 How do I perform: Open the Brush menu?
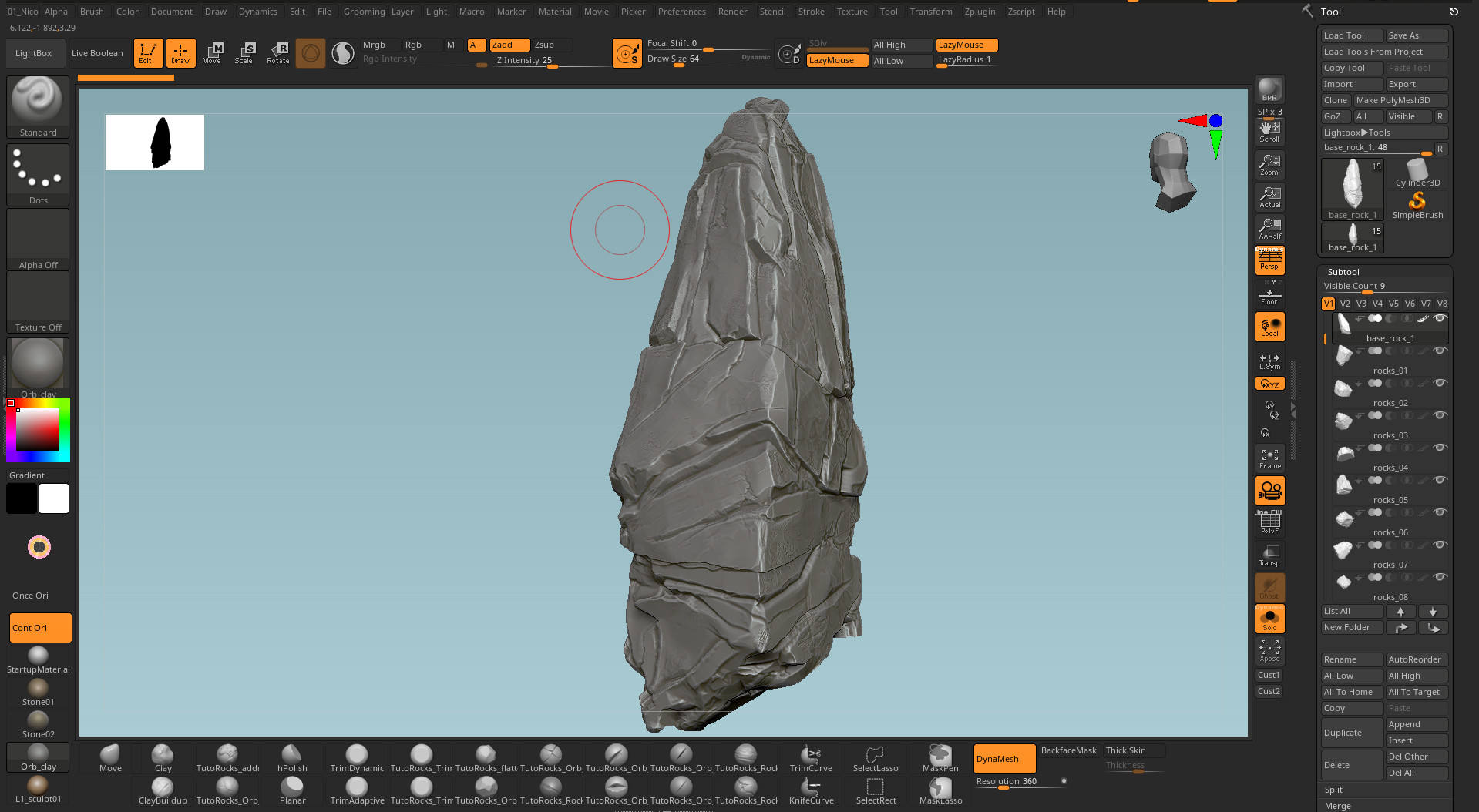pos(92,12)
